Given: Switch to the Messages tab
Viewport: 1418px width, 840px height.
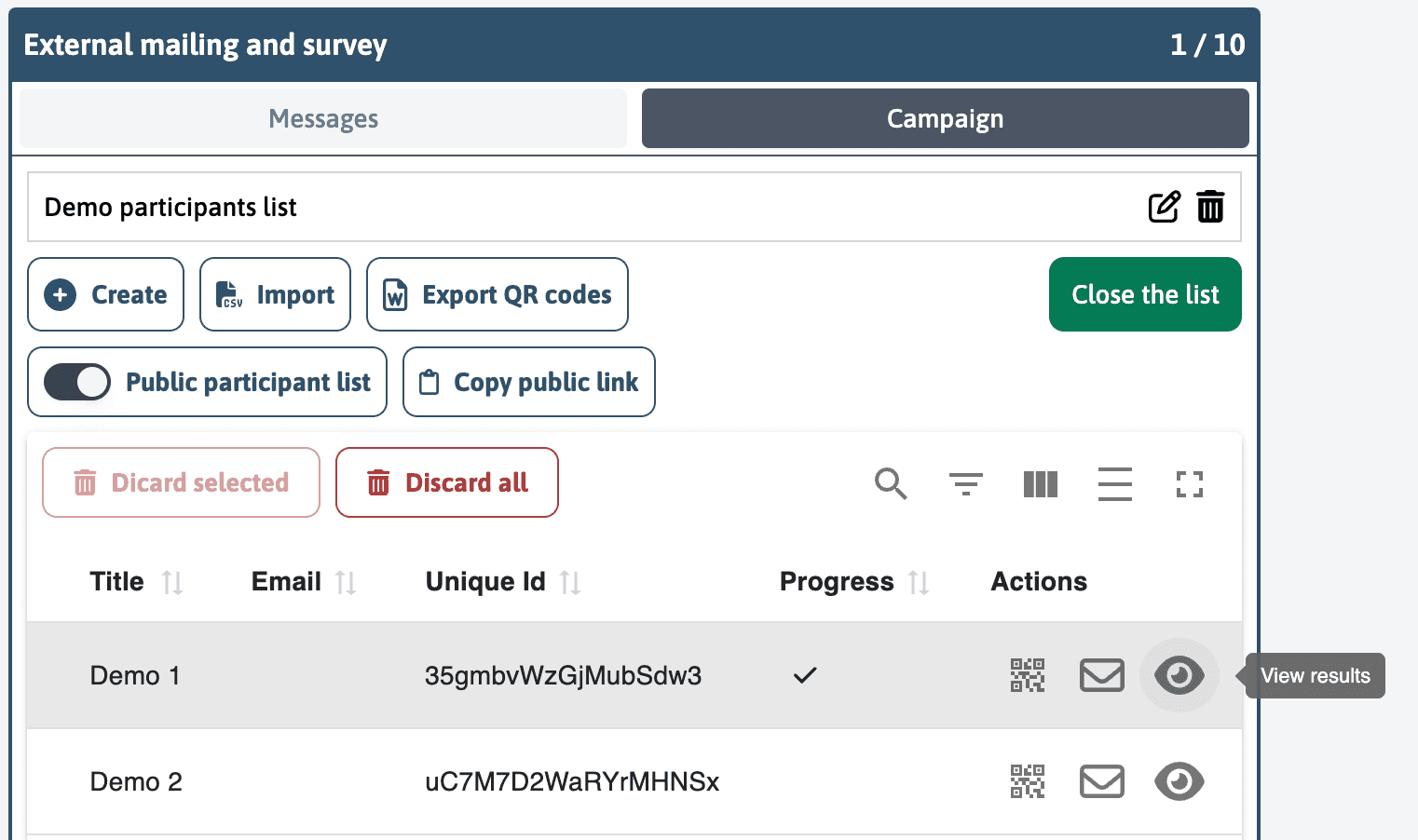Looking at the screenshot, I should pyautogui.click(x=323, y=118).
